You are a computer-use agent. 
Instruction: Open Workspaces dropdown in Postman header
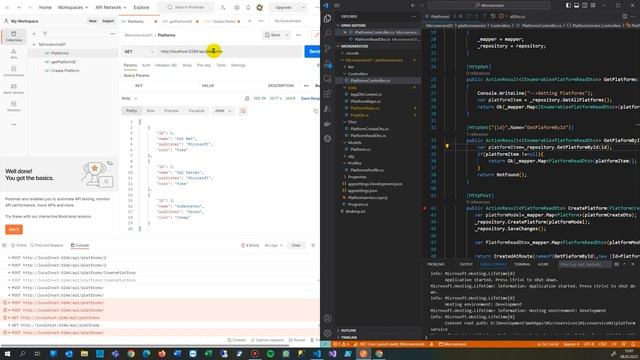(73, 7)
